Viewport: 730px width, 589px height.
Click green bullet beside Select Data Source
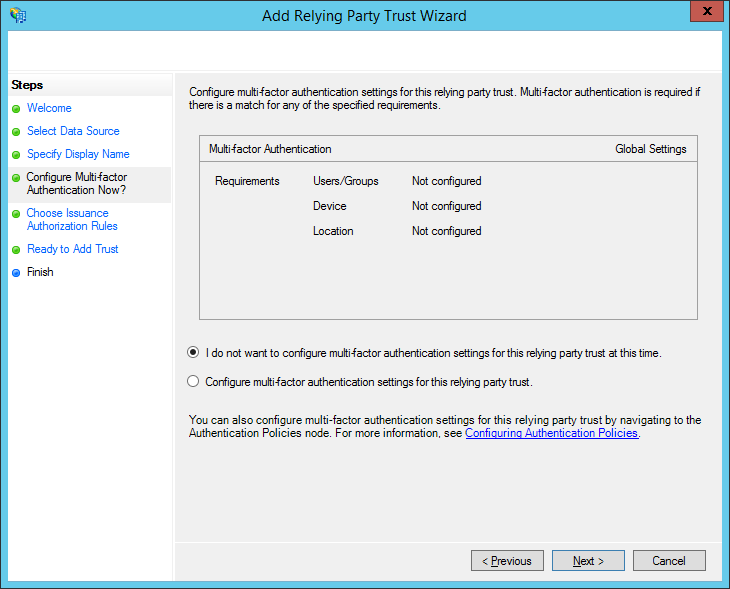pyautogui.click(x=16, y=132)
